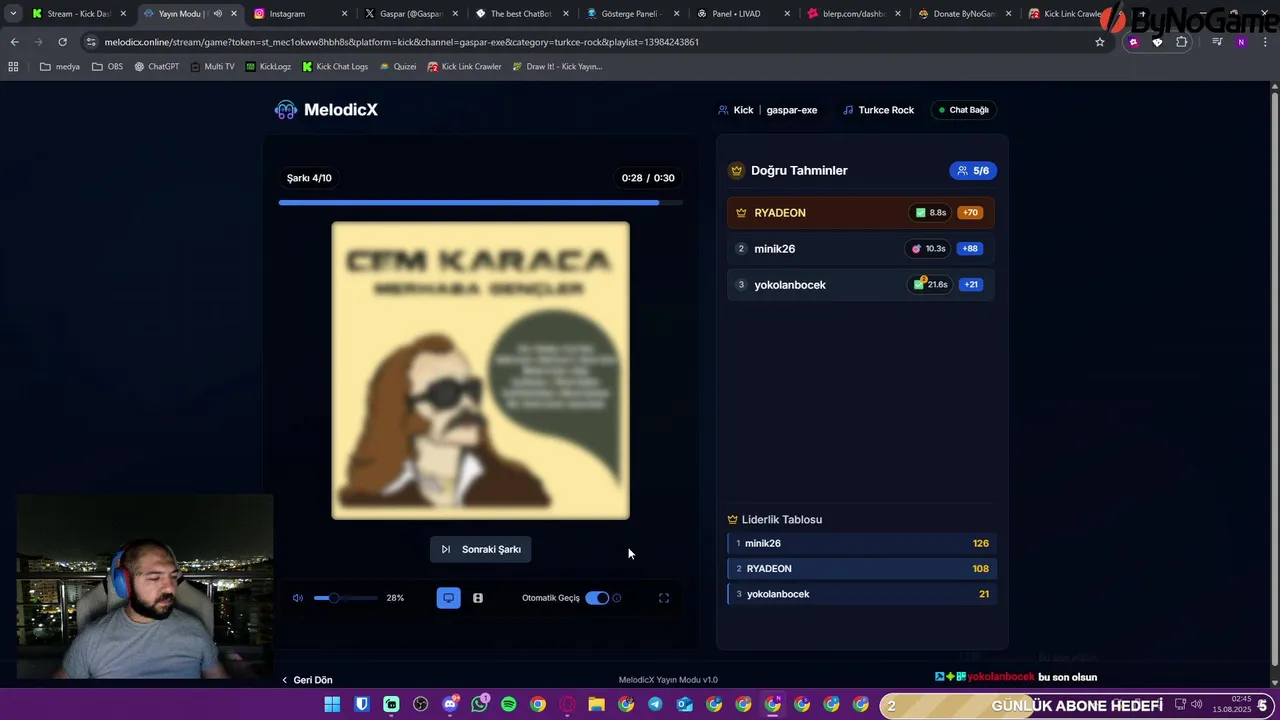Open the Windows Start menu

pos(332,705)
